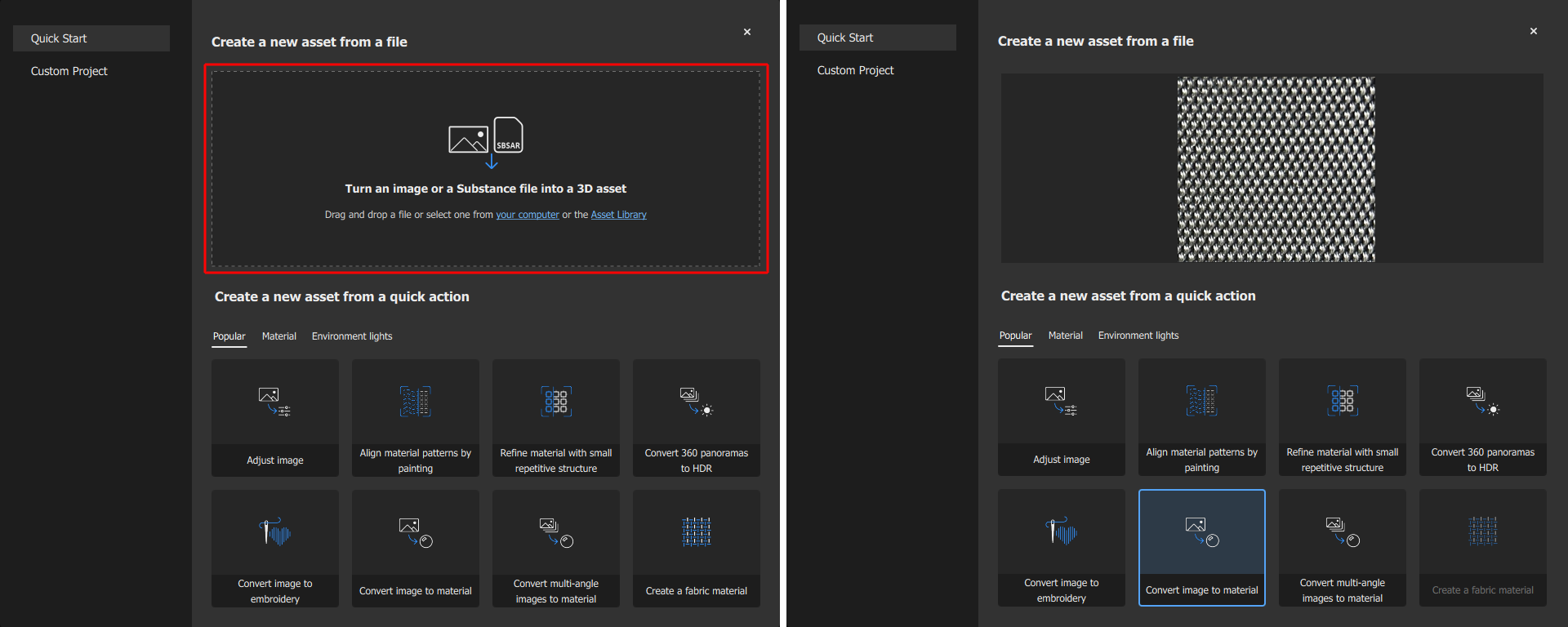This screenshot has height=627, width=1568.
Task: Click the SBSAR file icon in drop zone
Action: point(508,136)
